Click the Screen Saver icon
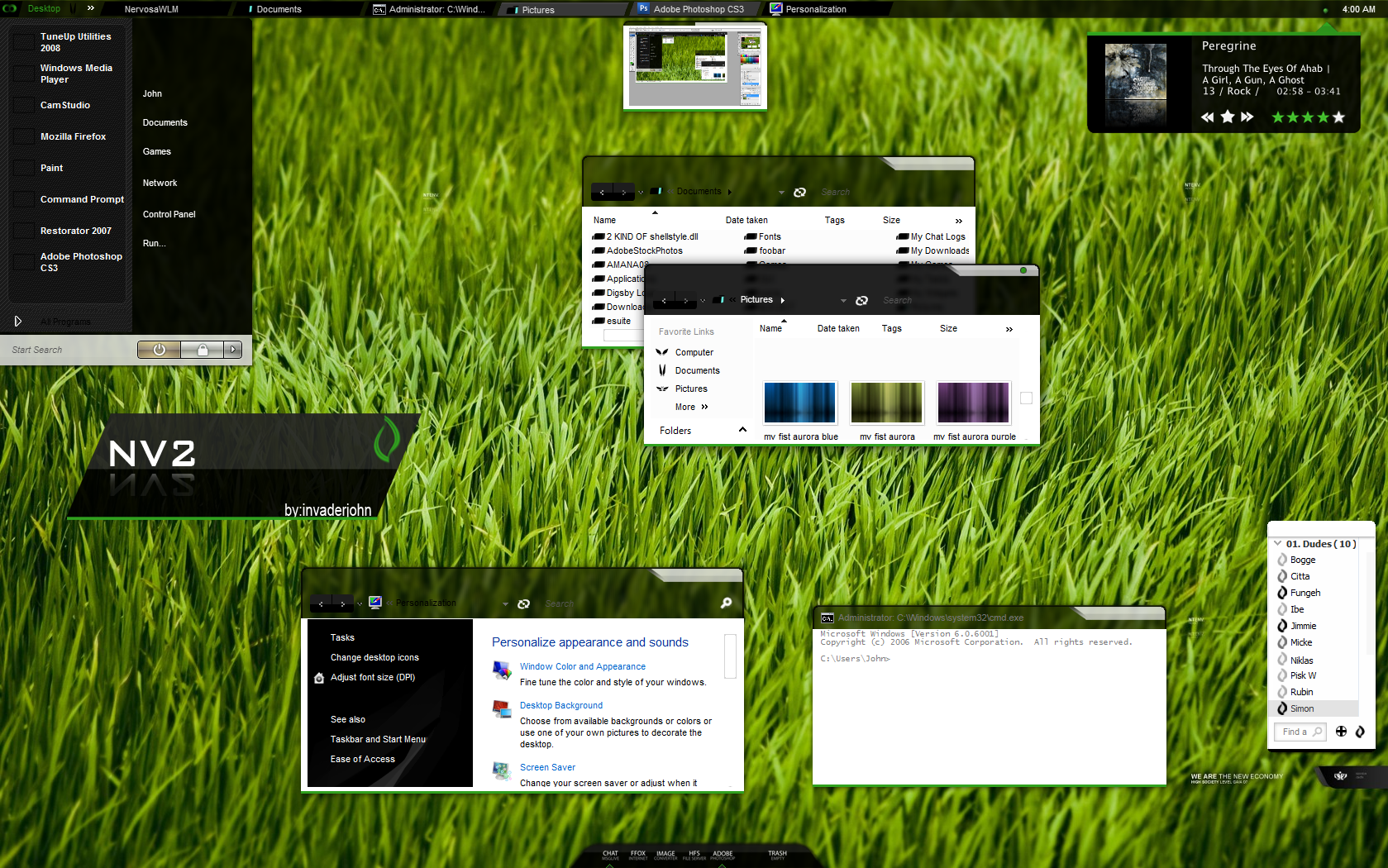The image size is (1388, 868). pos(502,770)
